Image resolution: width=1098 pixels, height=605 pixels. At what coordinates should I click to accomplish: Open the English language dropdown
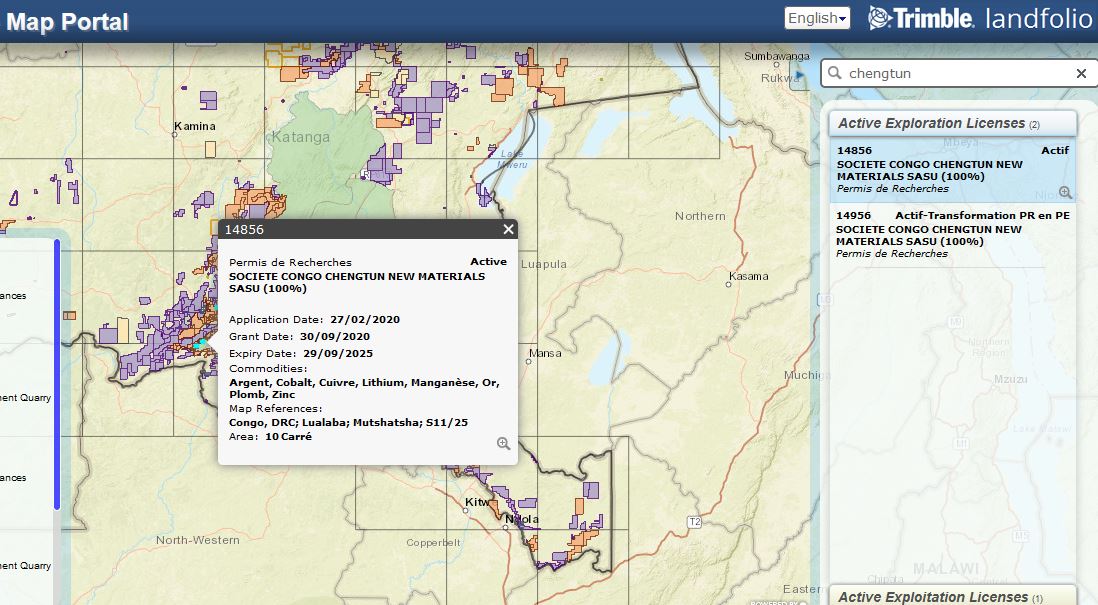pos(817,18)
